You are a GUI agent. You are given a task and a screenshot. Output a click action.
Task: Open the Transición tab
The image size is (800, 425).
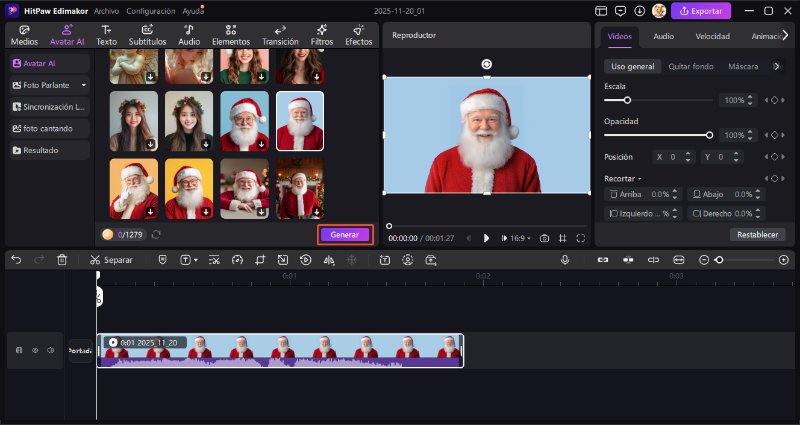coord(280,35)
